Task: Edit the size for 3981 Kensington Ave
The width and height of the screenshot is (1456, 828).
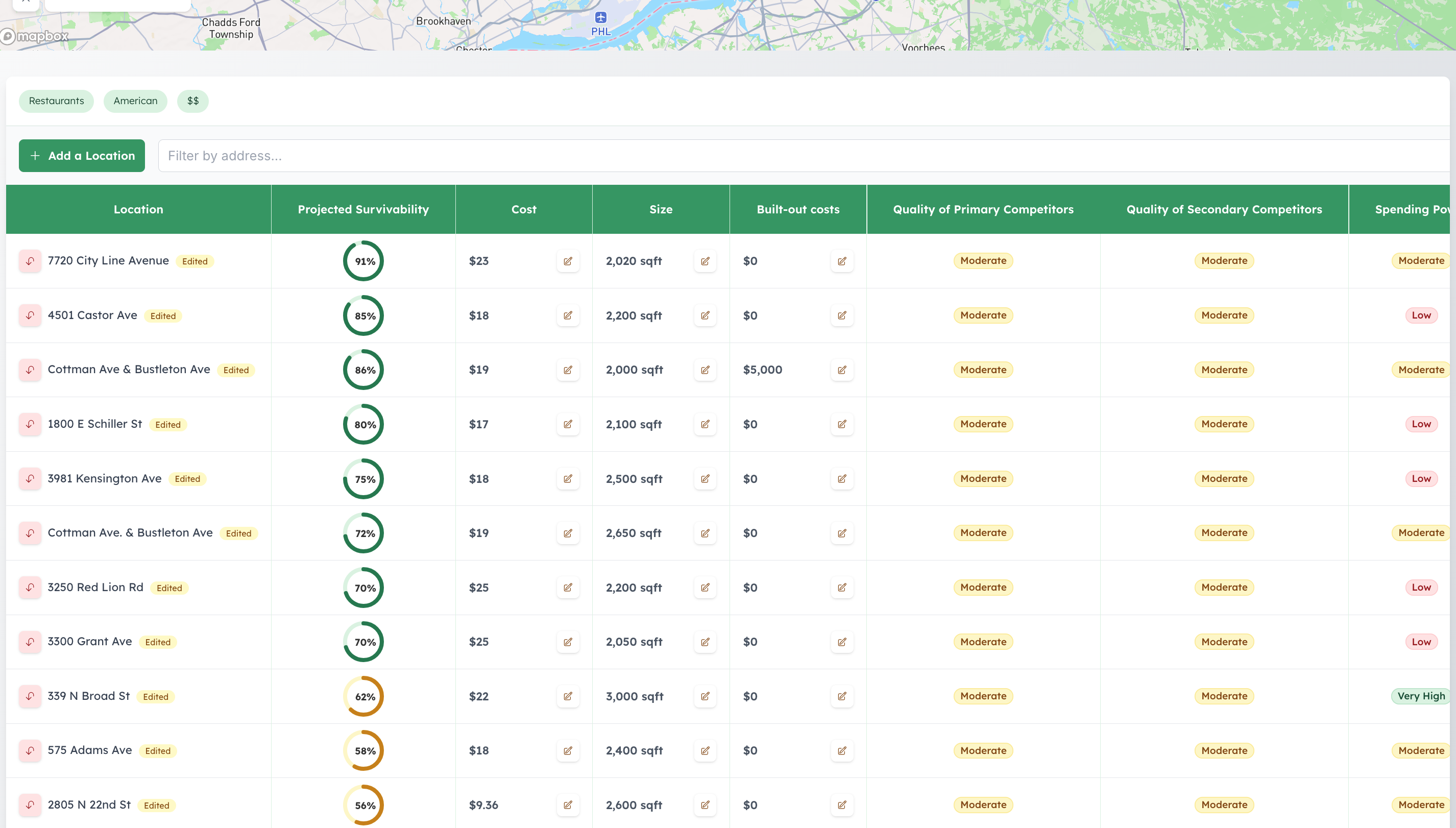Action: pyautogui.click(x=705, y=478)
